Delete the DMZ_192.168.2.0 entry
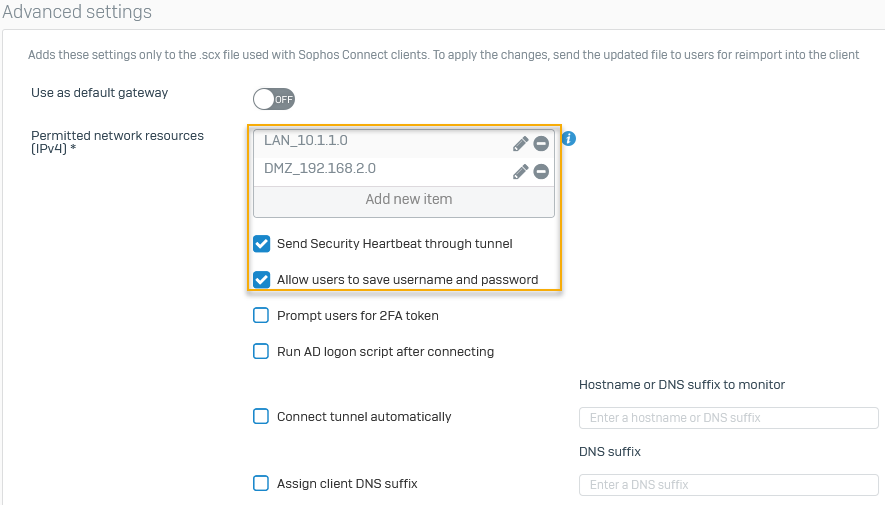 (541, 172)
